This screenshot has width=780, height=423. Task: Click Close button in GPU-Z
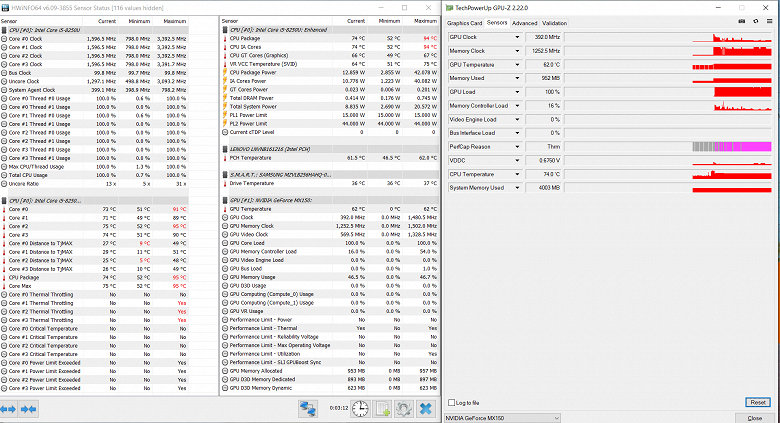tap(754, 418)
